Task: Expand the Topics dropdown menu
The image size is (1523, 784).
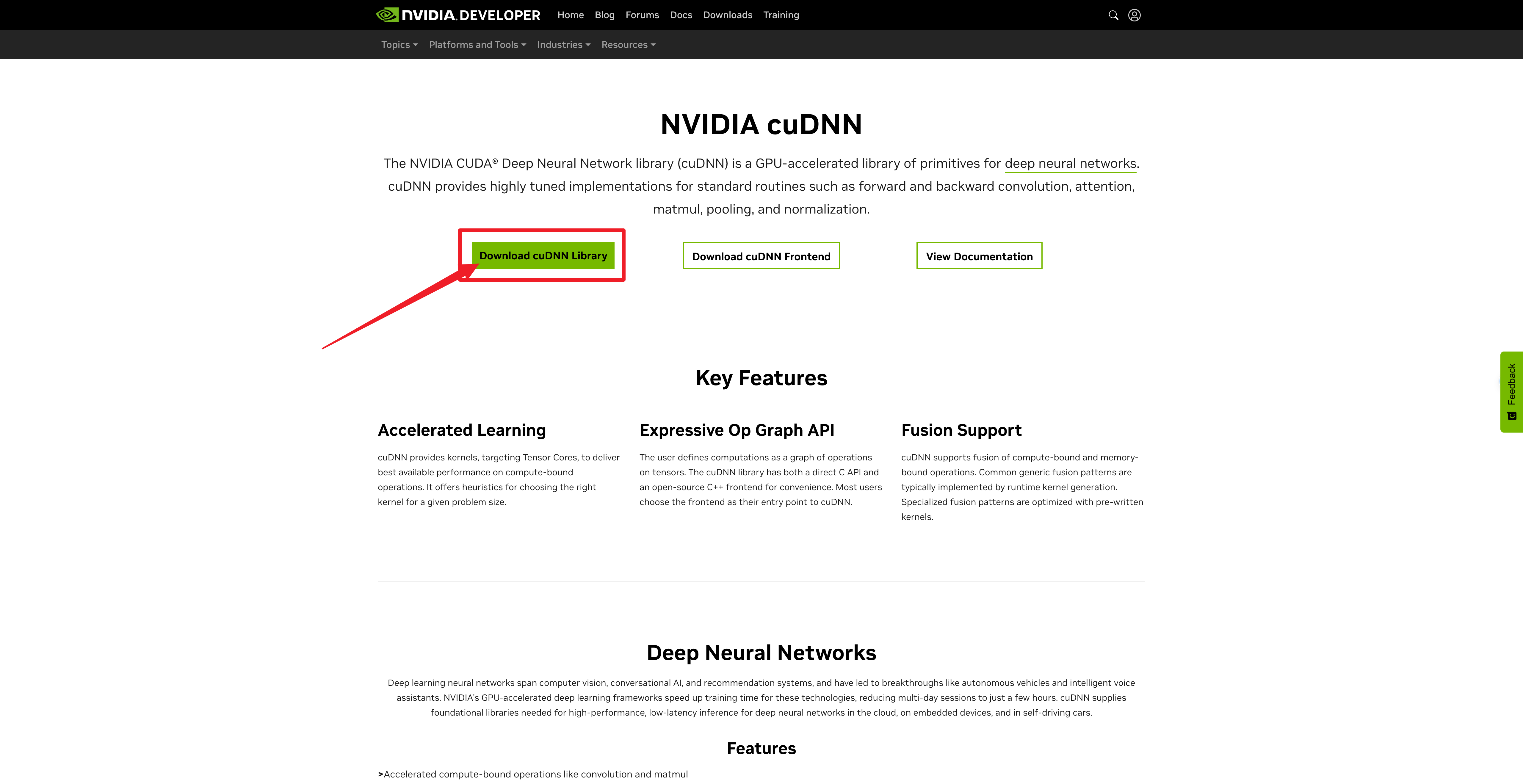Action: 399,45
